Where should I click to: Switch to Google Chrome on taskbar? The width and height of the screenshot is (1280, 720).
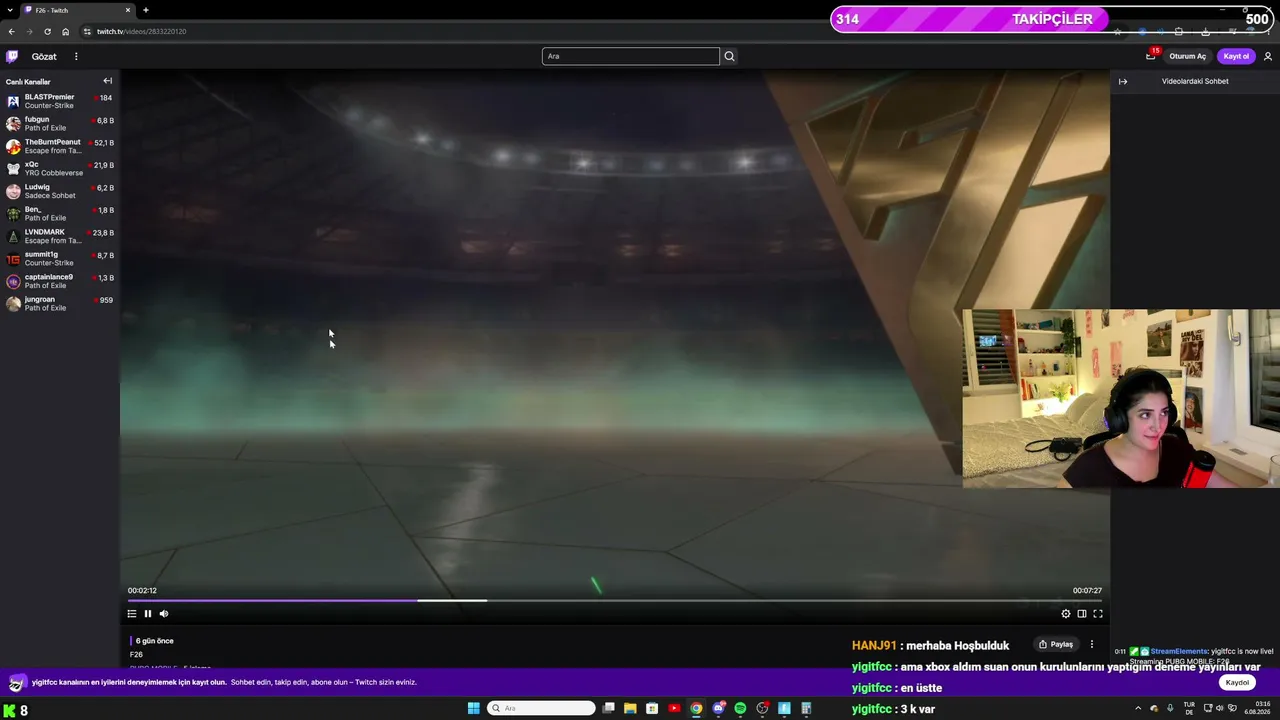tap(696, 708)
